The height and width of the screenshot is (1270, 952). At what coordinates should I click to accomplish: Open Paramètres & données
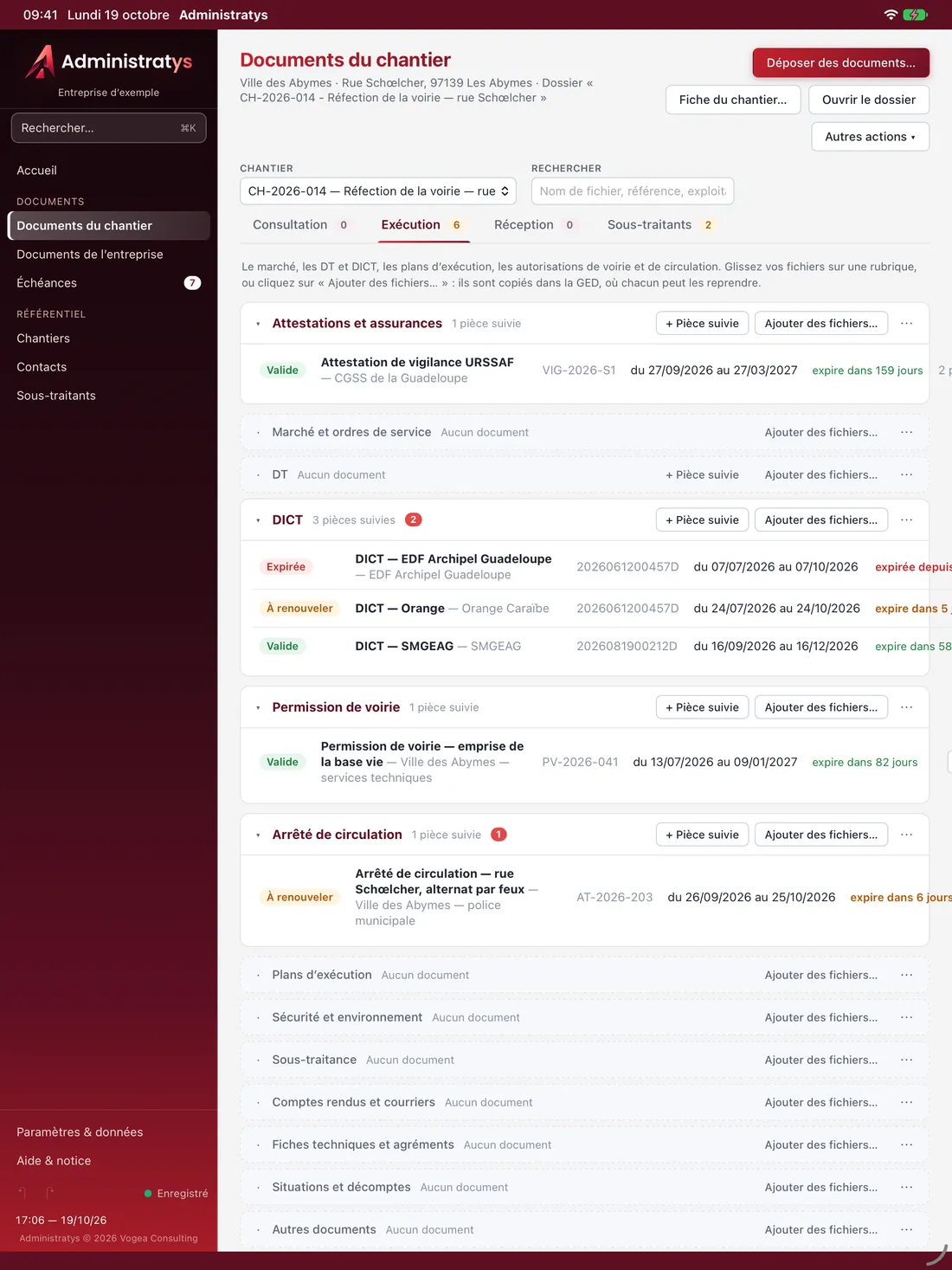(109, 1132)
